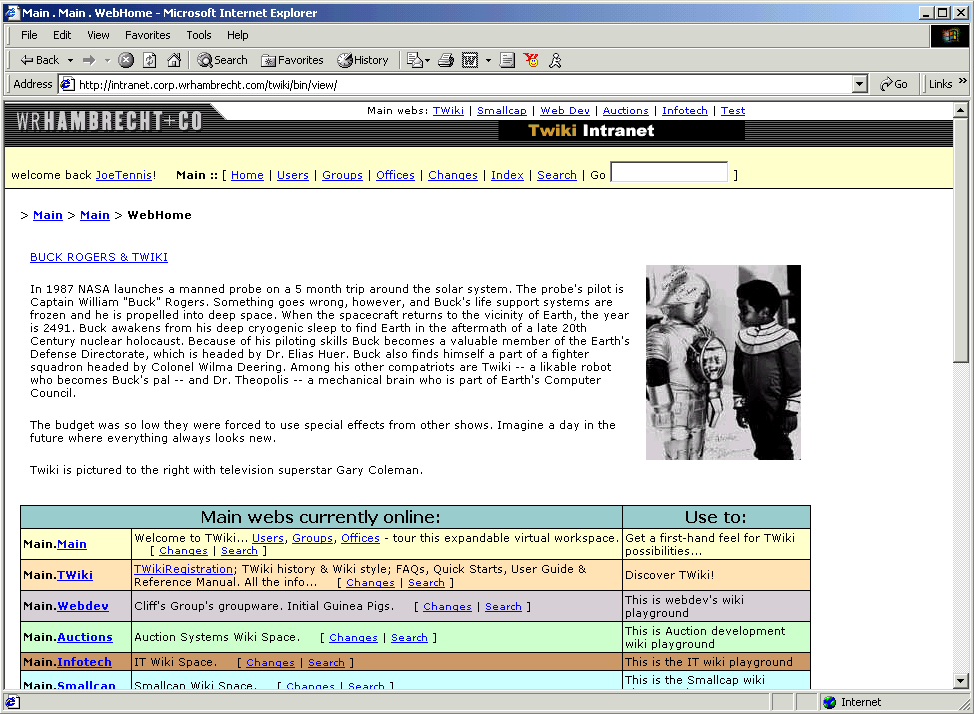Click the Go text field in TWiki navigation
This screenshot has width=974, height=714.
point(669,173)
